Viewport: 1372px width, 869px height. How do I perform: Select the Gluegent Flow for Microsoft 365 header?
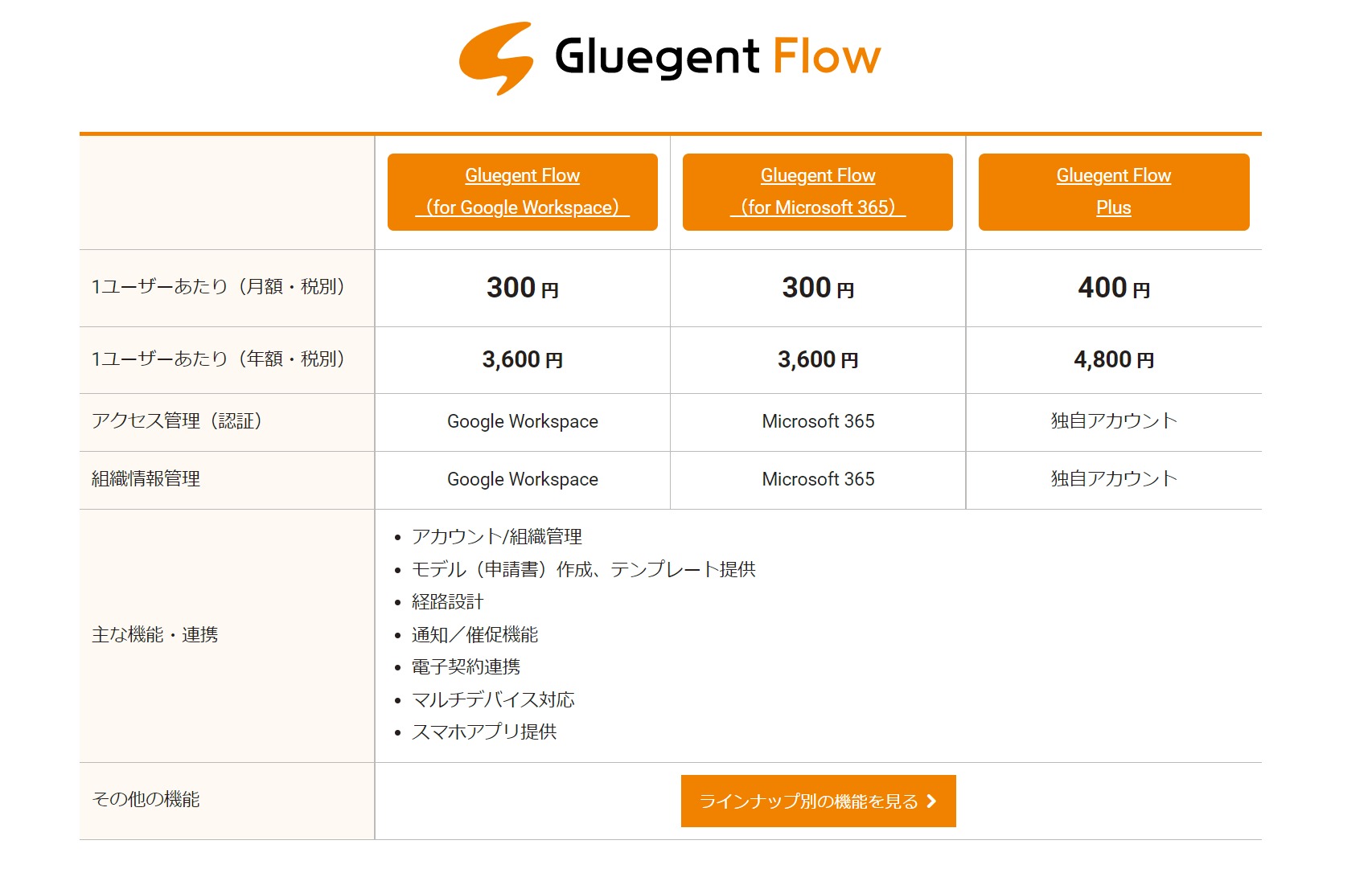tap(817, 191)
